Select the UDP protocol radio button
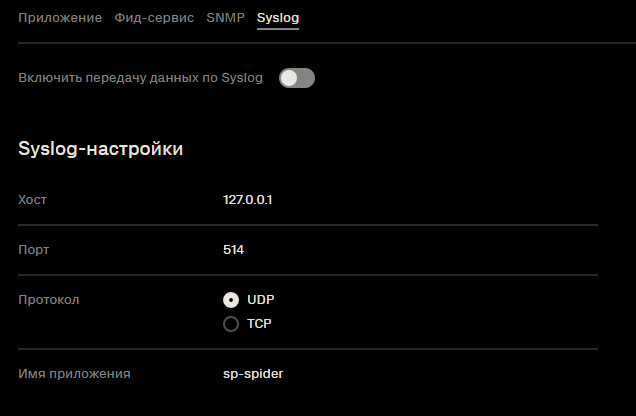The width and height of the screenshot is (636, 416). [231, 300]
